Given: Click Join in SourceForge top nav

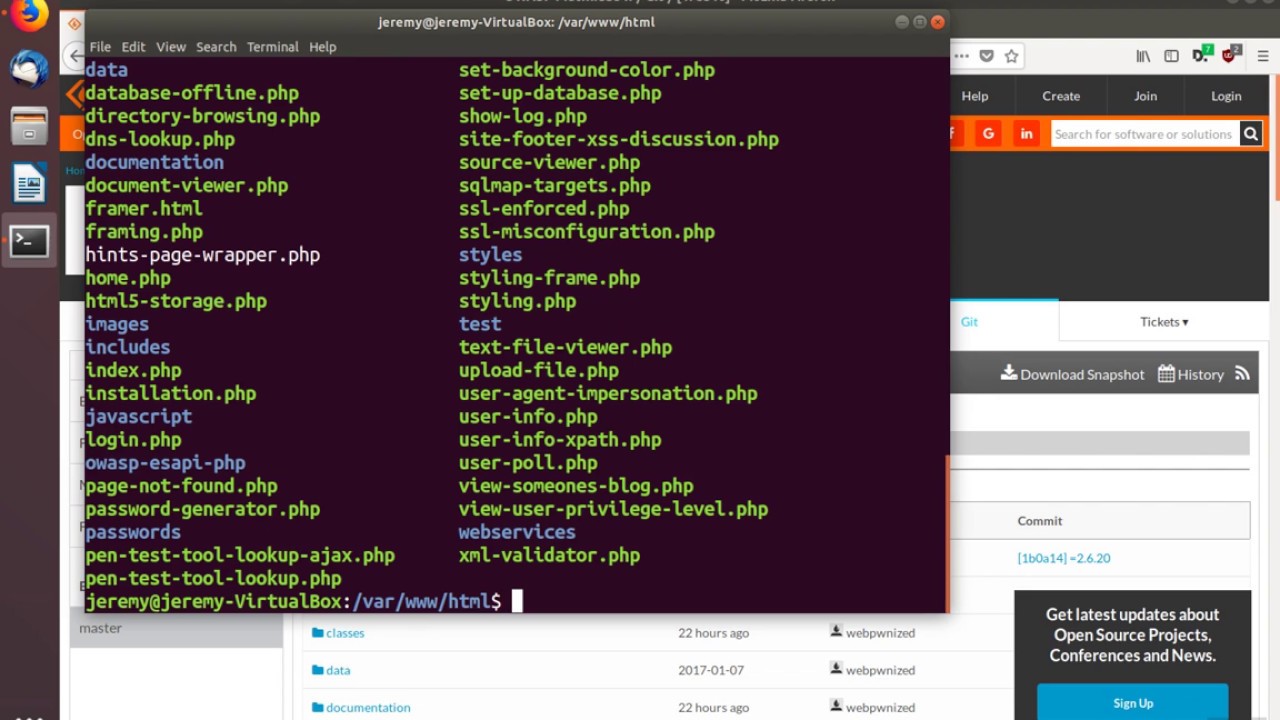Looking at the screenshot, I should (1146, 96).
